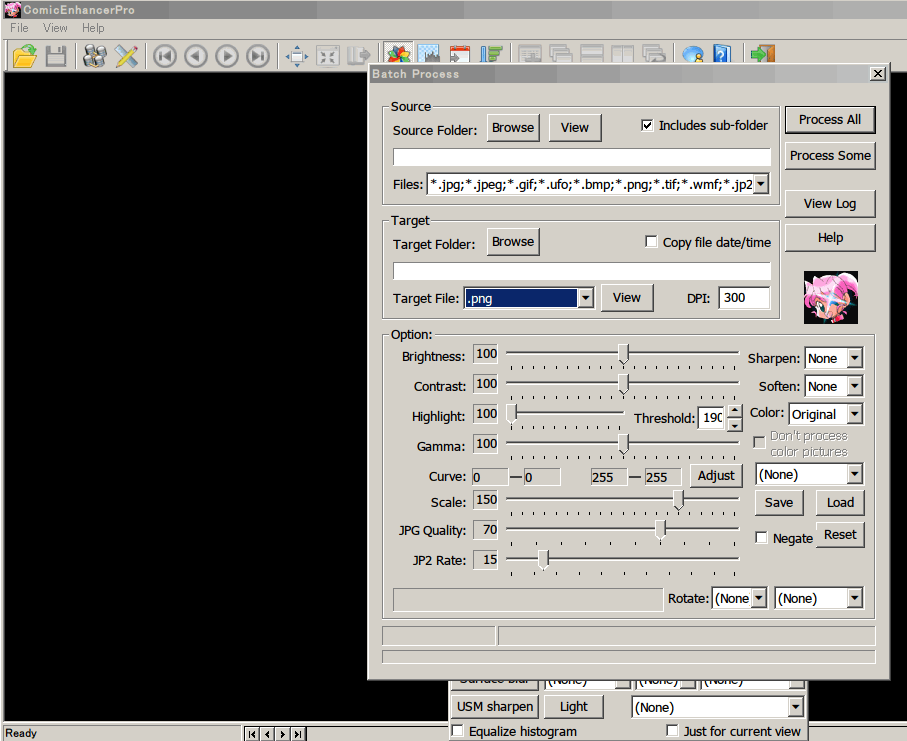This screenshot has height=741, width=907.
Task: Open the Rotate dropdown
Action: tap(759, 598)
